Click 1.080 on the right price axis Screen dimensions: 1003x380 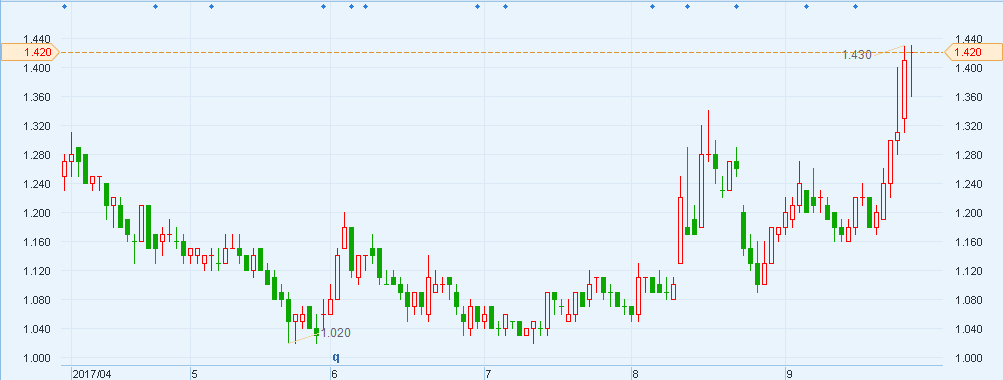tap(967, 300)
